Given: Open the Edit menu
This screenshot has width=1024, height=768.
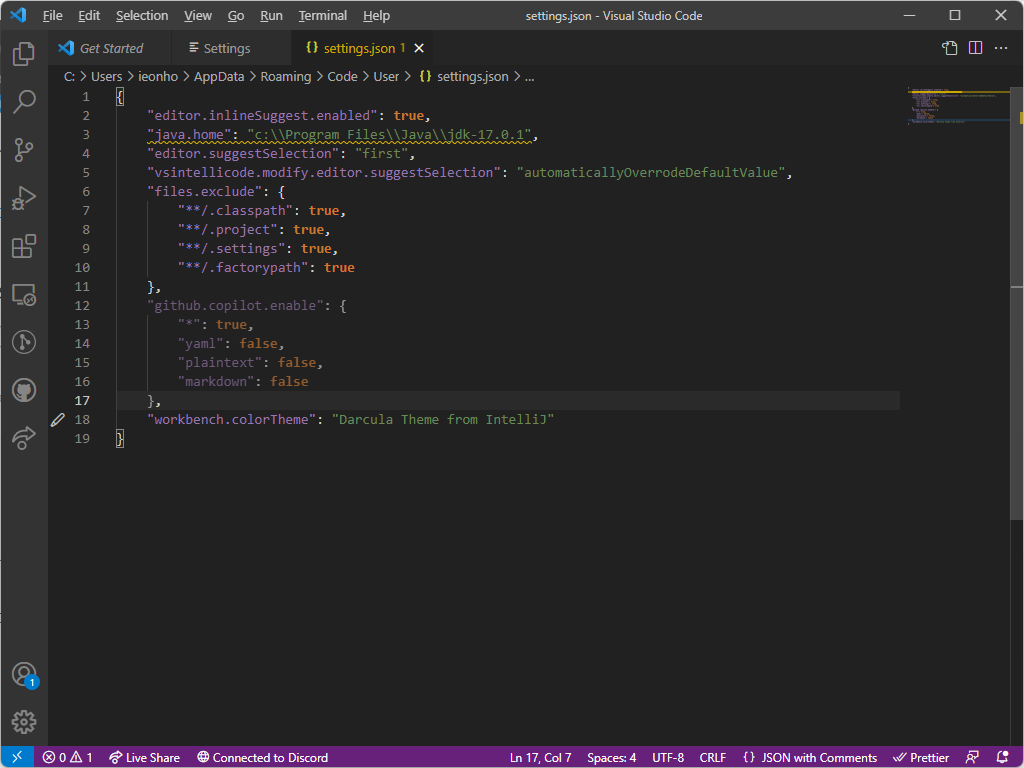Looking at the screenshot, I should (x=89, y=16).
